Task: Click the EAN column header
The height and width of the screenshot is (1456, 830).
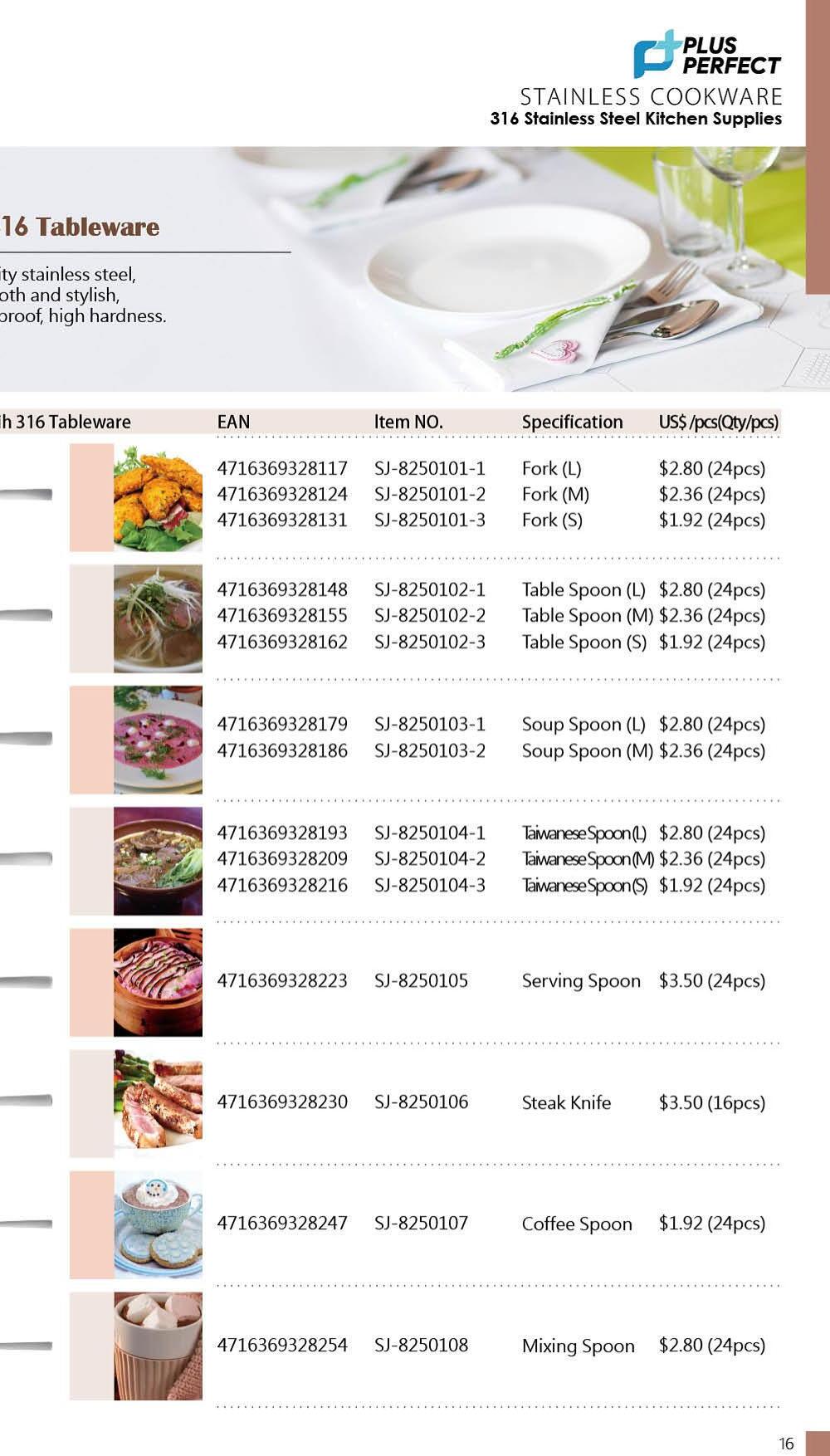Action: coord(233,422)
